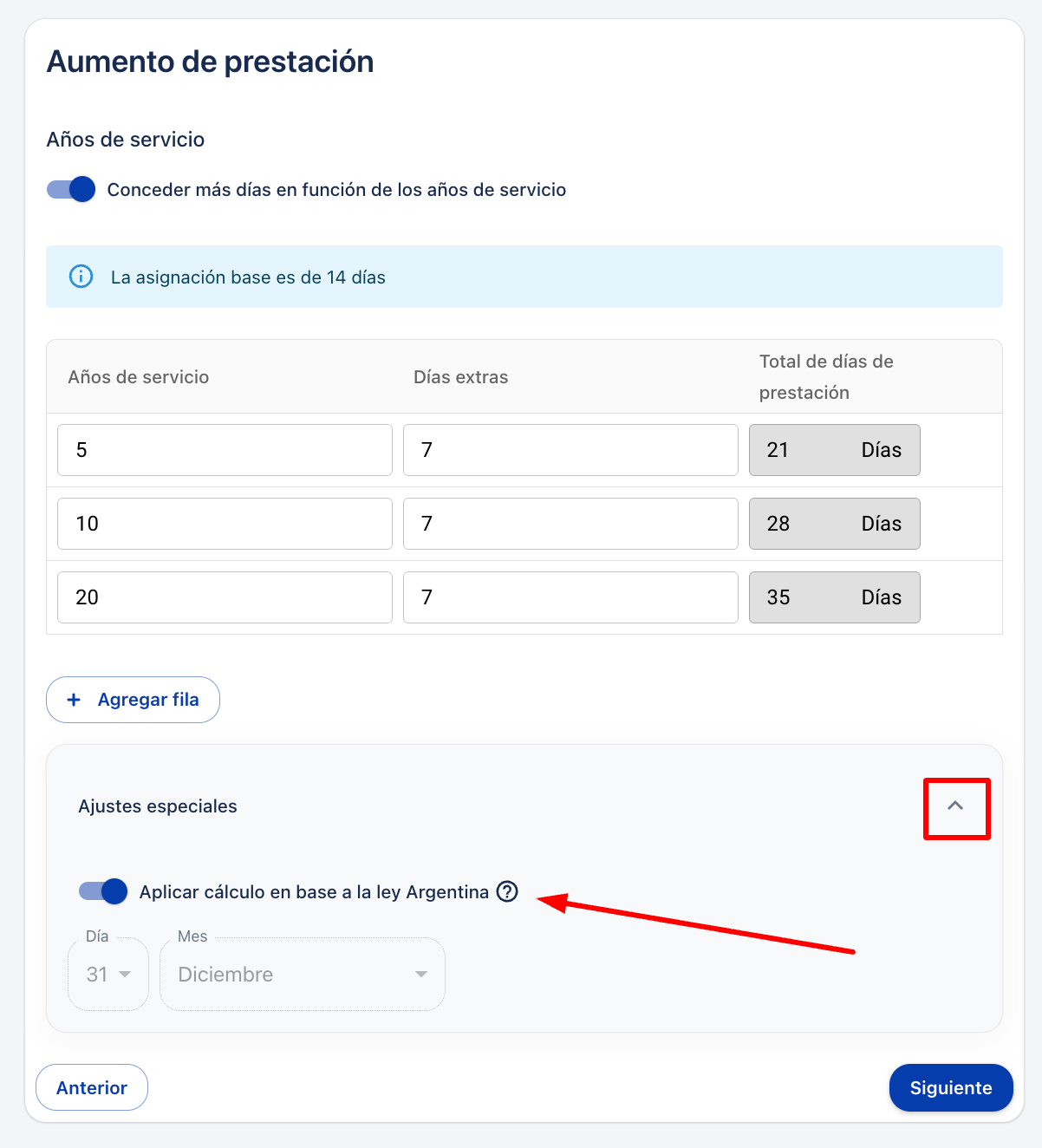Open the Mes dropdown showing Diciembre
The image size is (1042, 1148).
[x=303, y=975]
